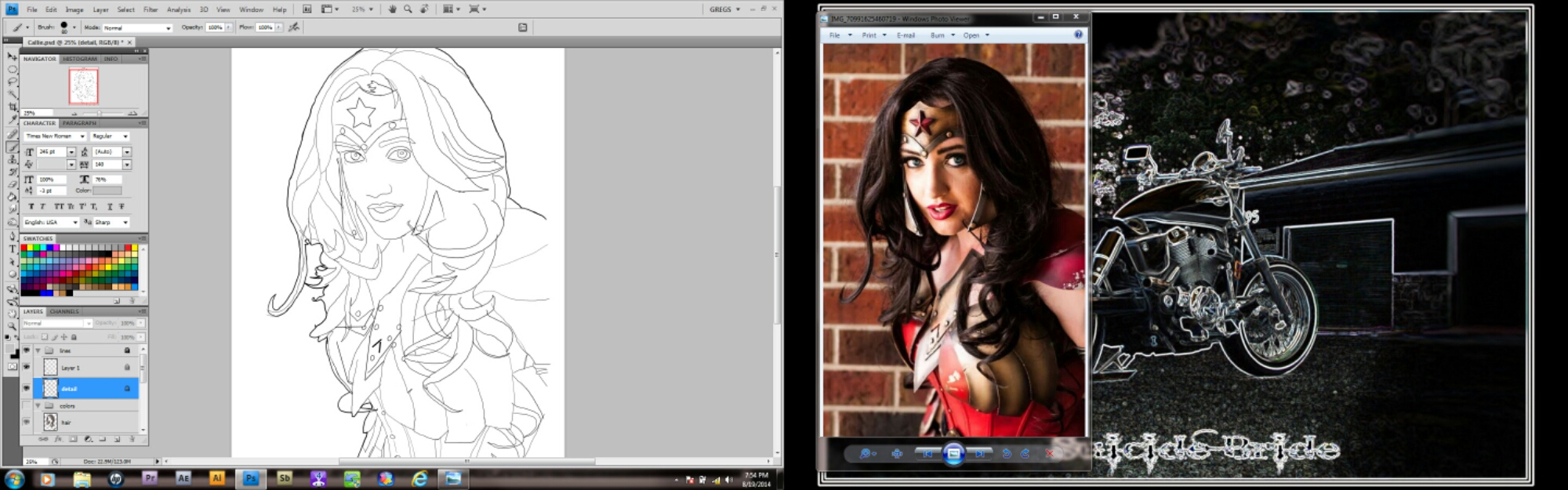Open After Effects from the taskbar
The height and width of the screenshot is (490, 1568).
coord(183,477)
